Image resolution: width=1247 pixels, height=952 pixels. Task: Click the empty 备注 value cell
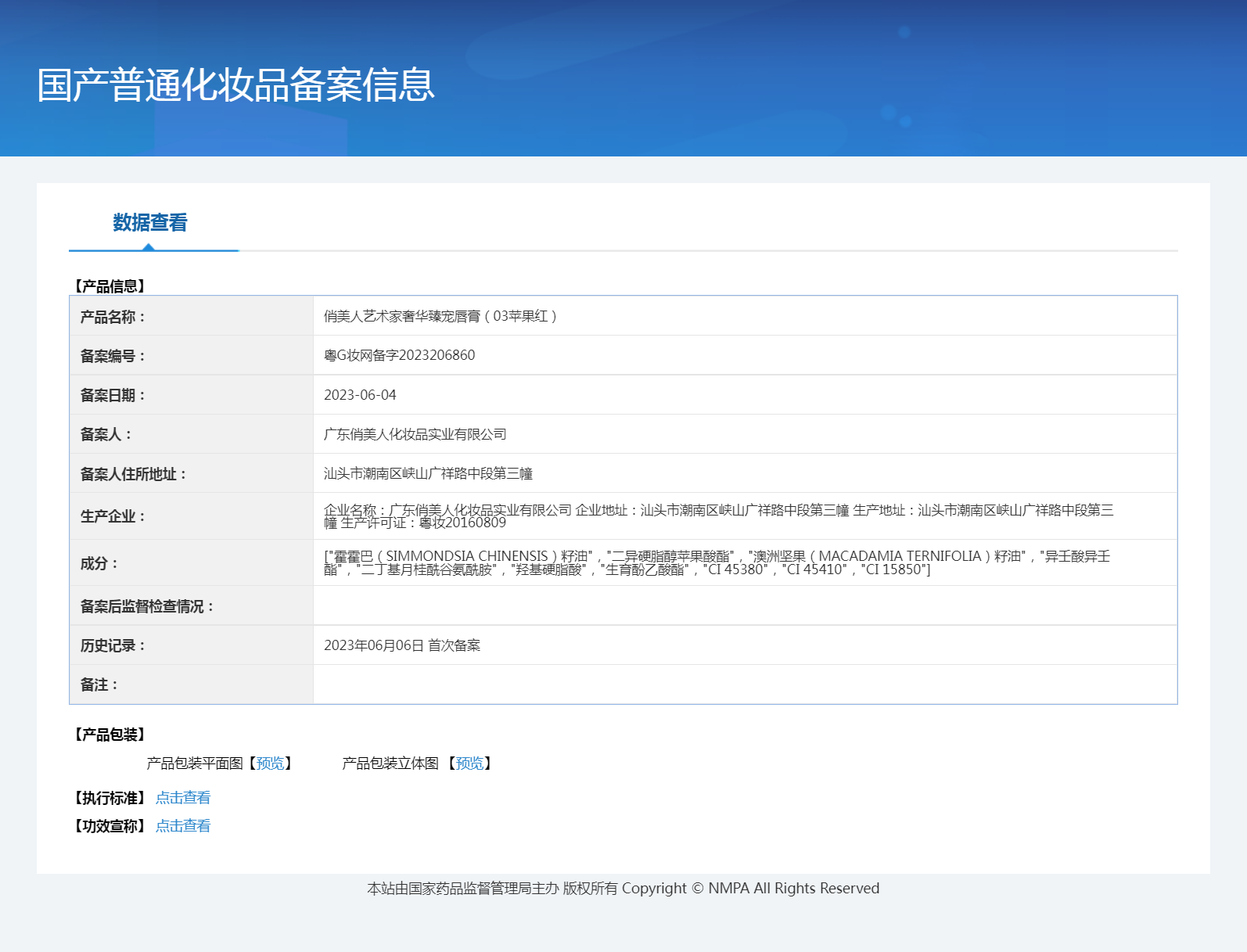[744, 684]
